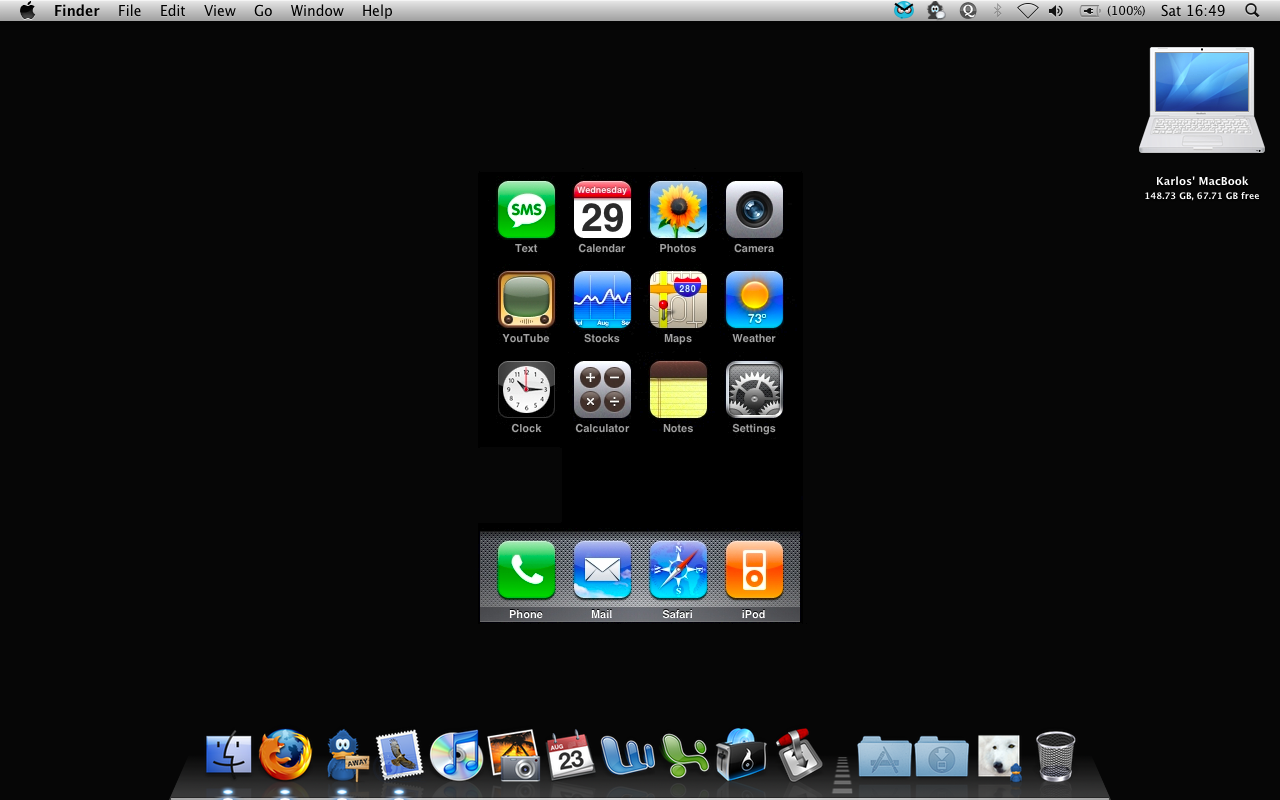
Task: Click the Settings gears icon
Action: (x=754, y=389)
